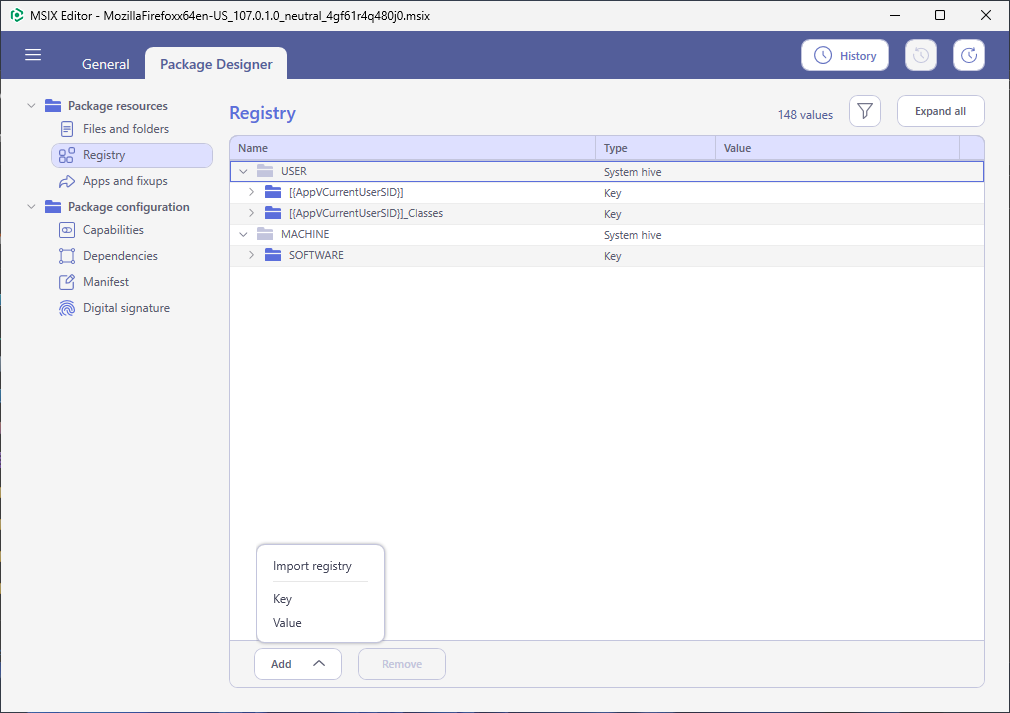The image size is (1010, 713).
Task: Collapse the USER hive node
Action: pos(243,171)
